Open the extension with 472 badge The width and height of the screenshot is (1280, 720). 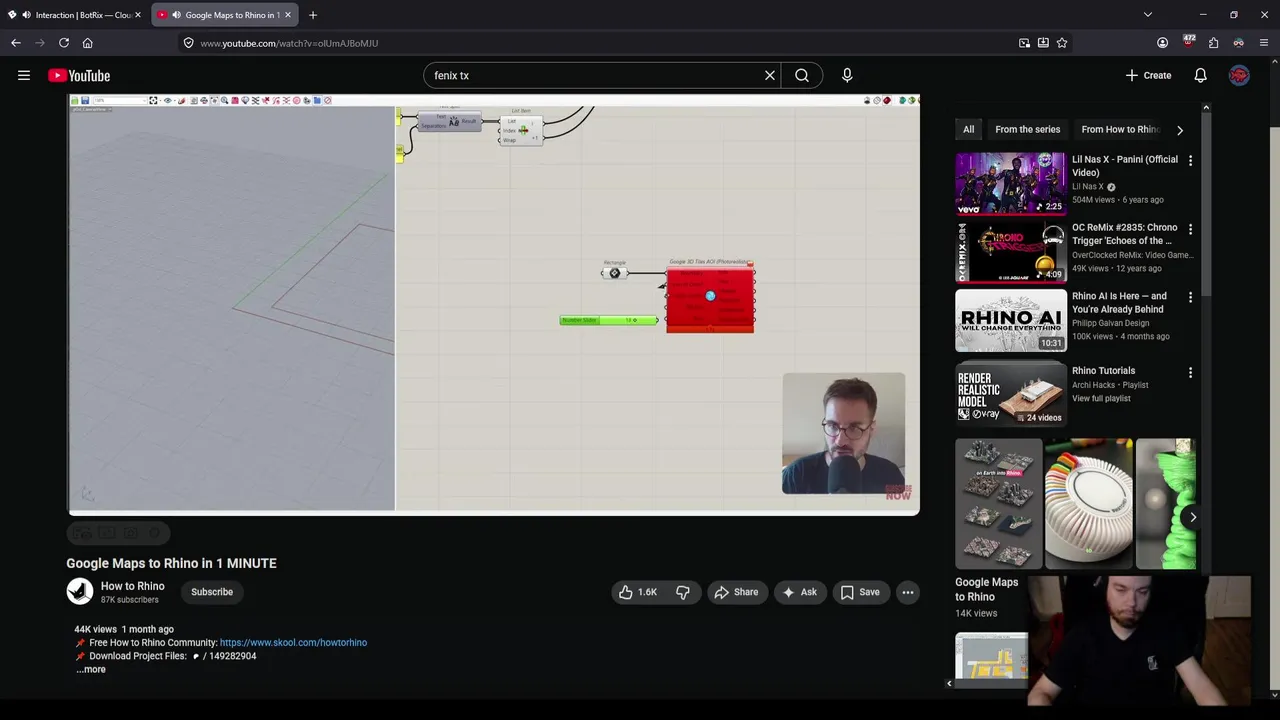1188,42
